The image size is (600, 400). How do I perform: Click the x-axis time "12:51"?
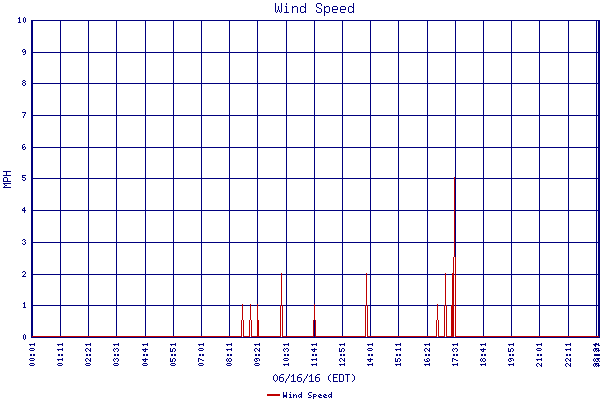point(342,354)
